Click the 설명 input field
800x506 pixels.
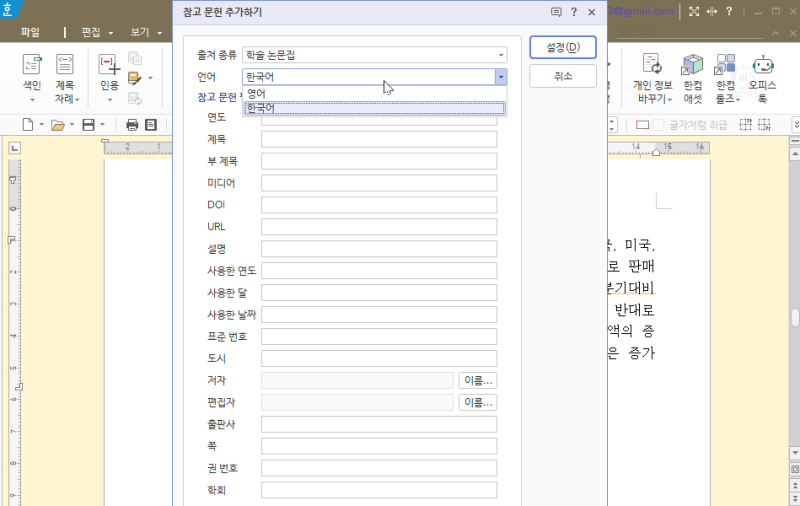pos(379,249)
